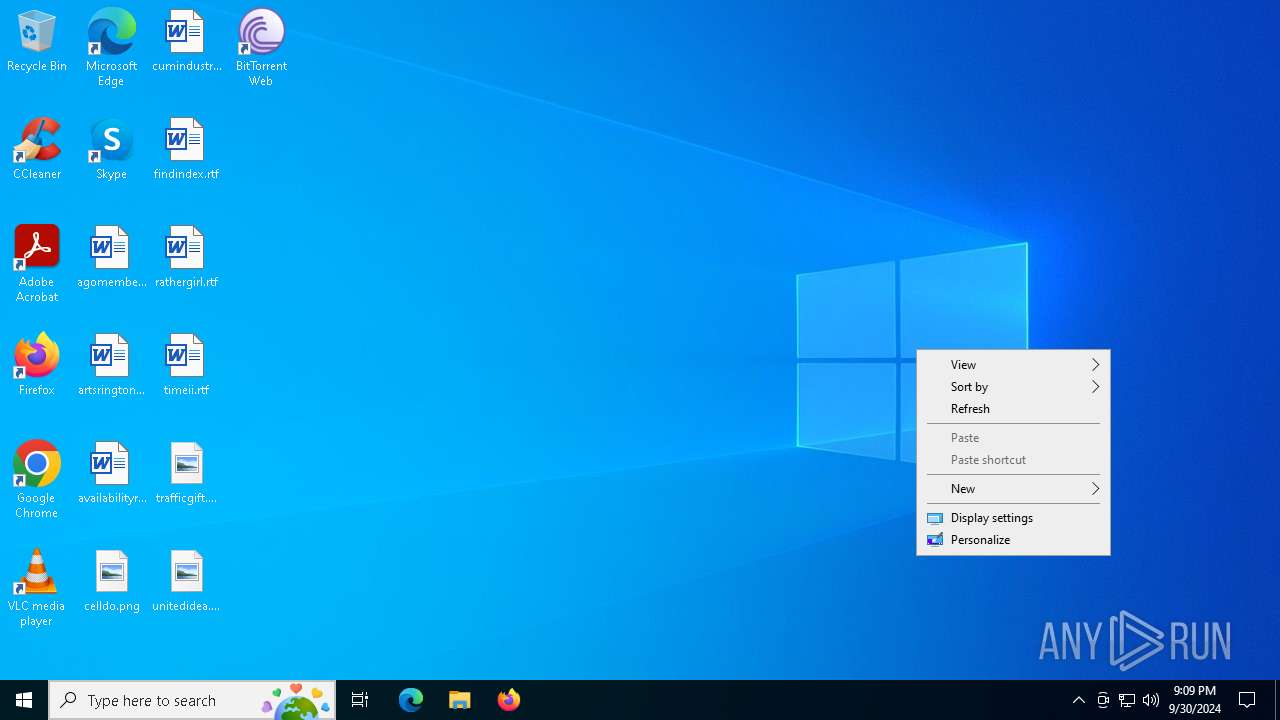Screen dimensions: 1280x720
Task: Open the Windows Start menu
Action: click(24, 700)
